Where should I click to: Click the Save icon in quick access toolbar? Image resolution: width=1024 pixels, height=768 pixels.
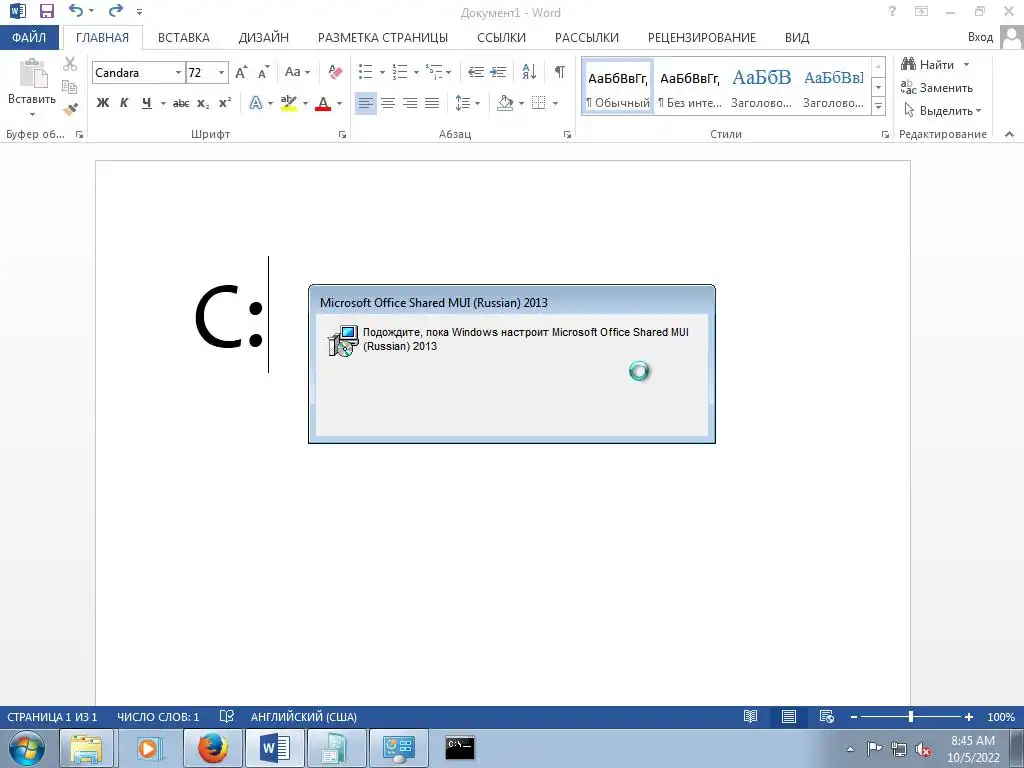(x=47, y=11)
